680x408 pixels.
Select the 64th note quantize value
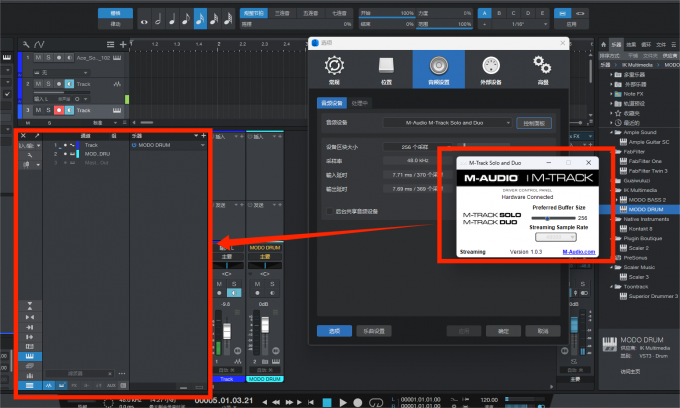coord(228,20)
